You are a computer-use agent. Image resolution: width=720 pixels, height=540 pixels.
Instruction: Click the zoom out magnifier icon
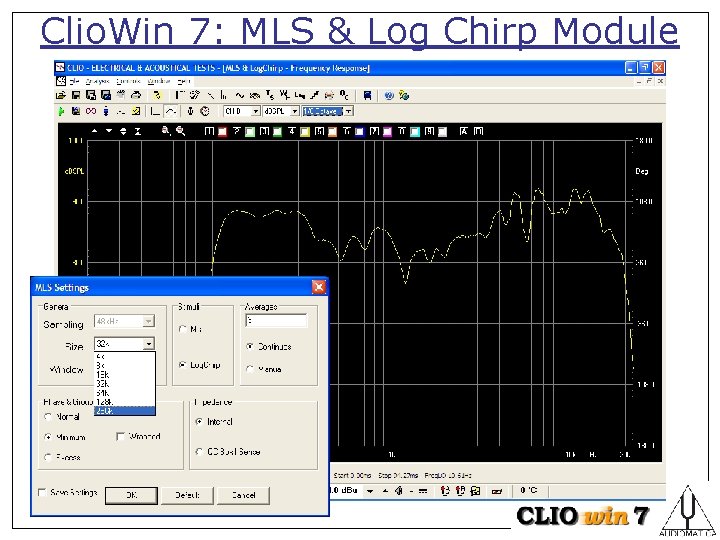(180, 131)
